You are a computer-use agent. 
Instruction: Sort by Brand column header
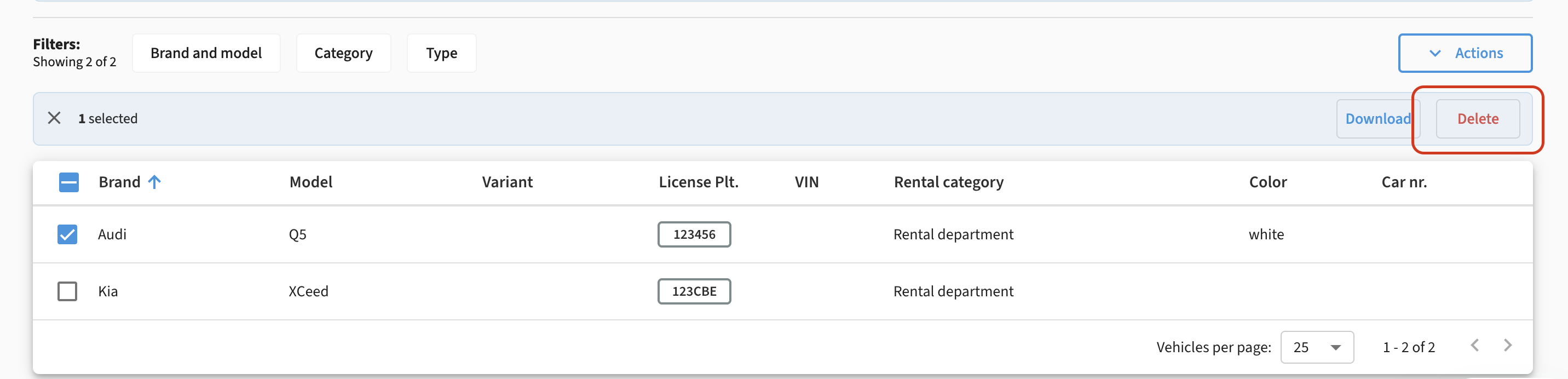pos(120,182)
